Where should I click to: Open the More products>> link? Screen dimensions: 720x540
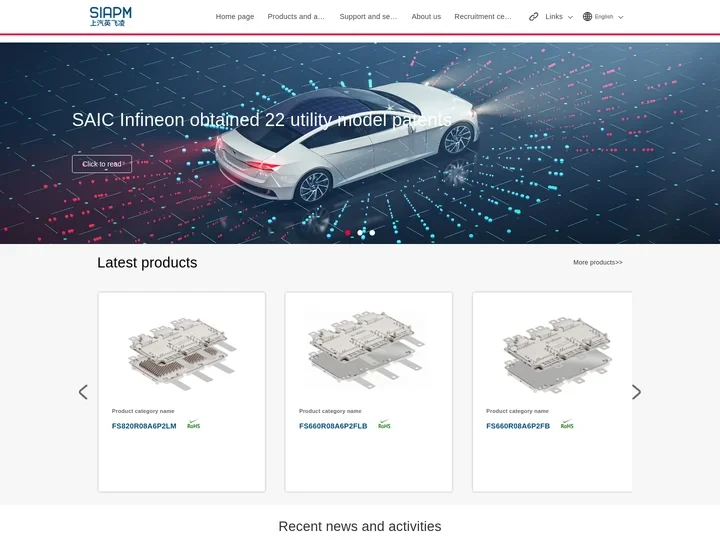[597, 263]
